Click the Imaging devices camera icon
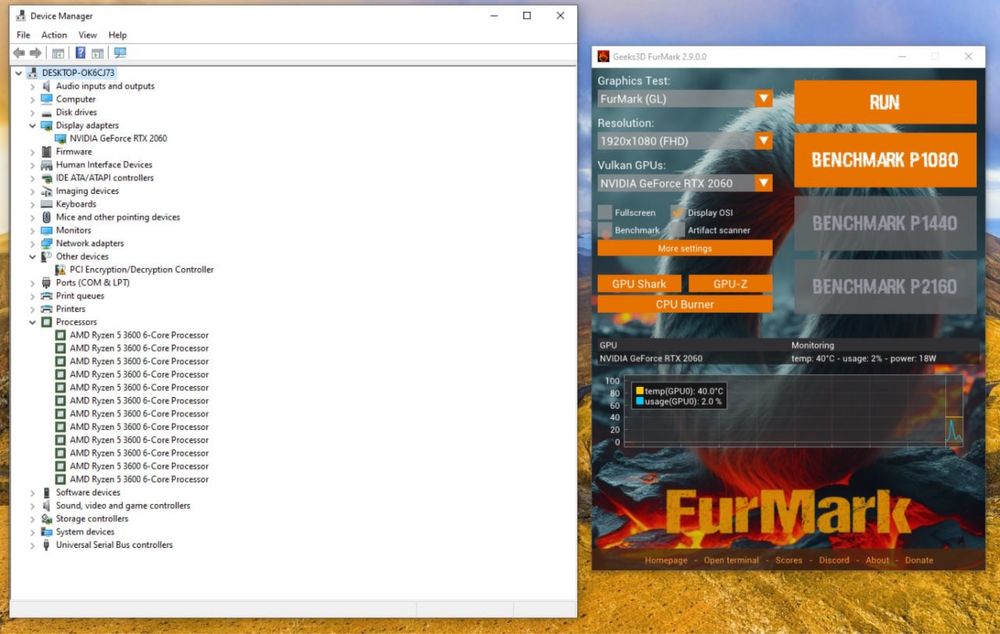The height and width of the screenshot is (634, 1000). tap(46, 191)
